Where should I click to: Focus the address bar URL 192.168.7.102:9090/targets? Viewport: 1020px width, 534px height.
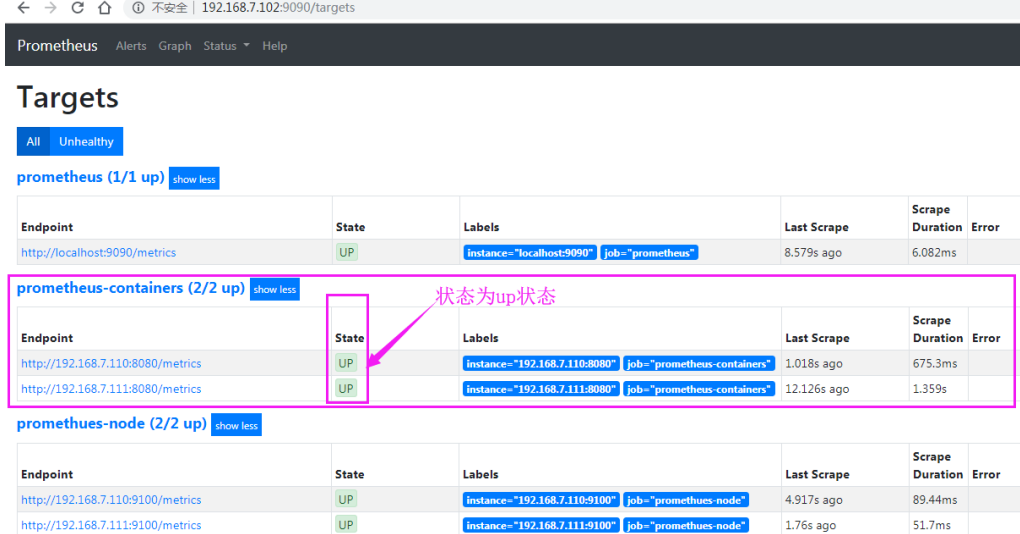pyautogui.click(x=278, y=8)
